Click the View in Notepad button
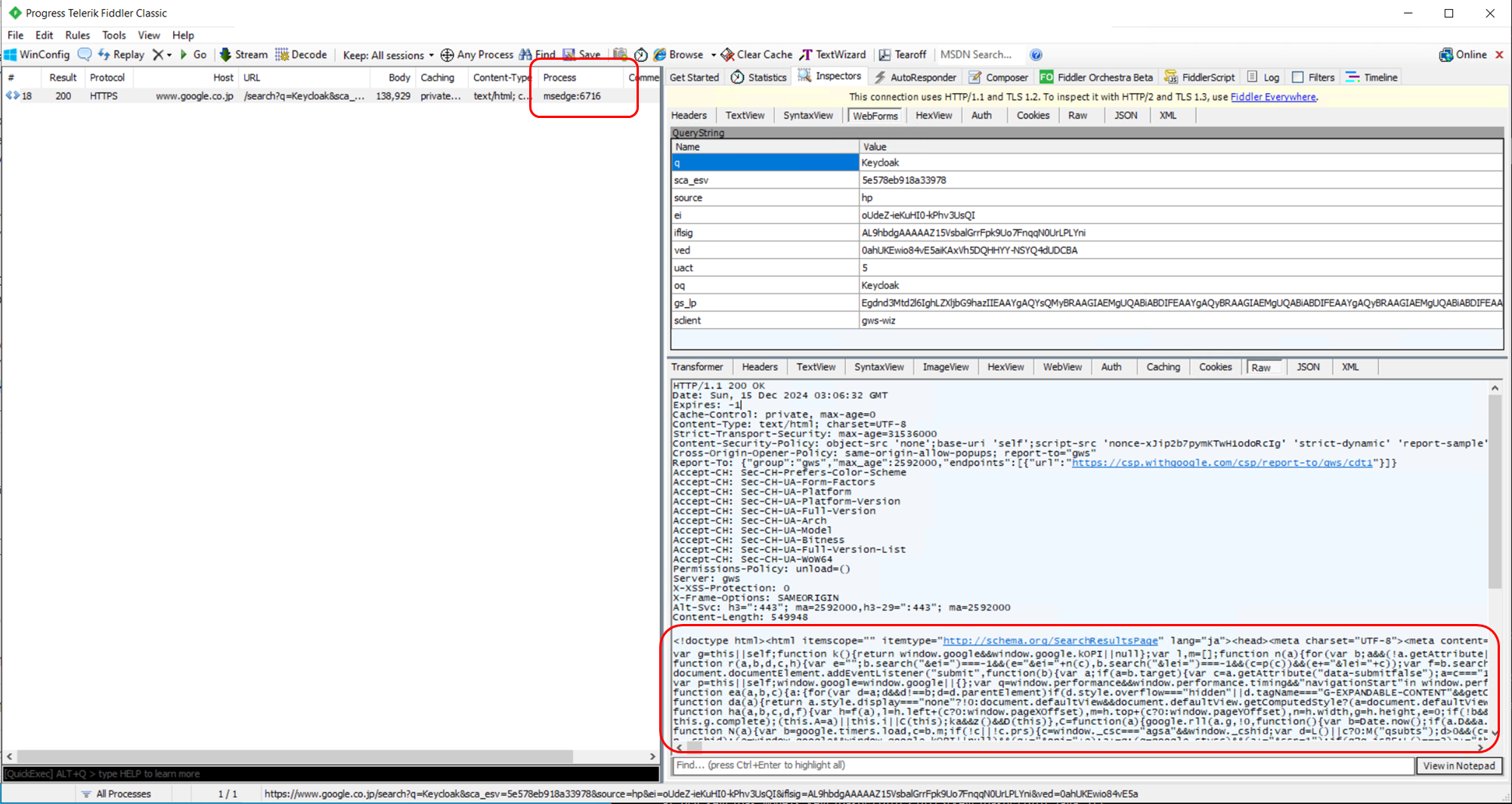This screenshot has height=804, width=1512. pos(1459,765)
